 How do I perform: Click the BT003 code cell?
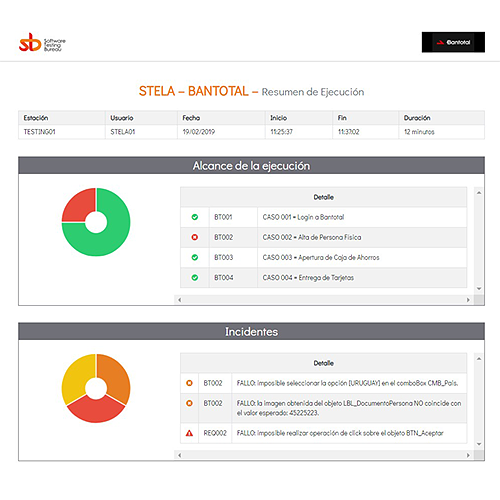(x=233, y=257)
